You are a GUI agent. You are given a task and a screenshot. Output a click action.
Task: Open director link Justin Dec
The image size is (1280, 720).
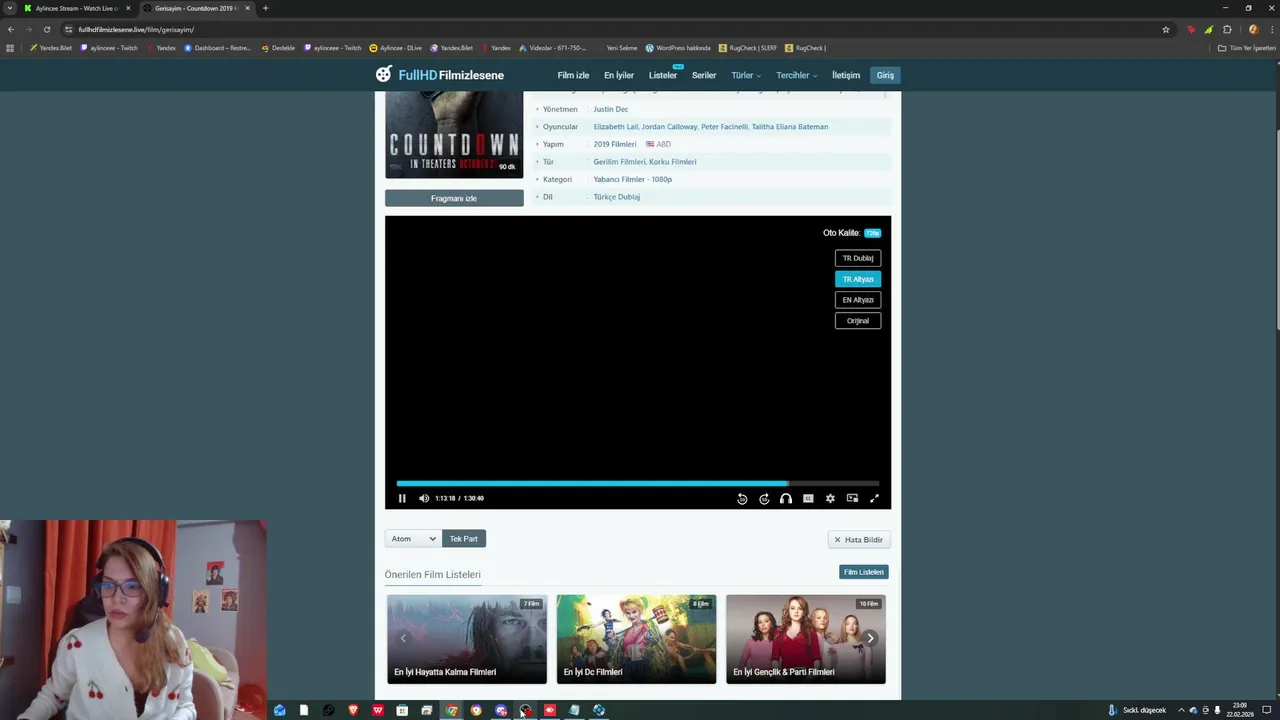(610, 109)
